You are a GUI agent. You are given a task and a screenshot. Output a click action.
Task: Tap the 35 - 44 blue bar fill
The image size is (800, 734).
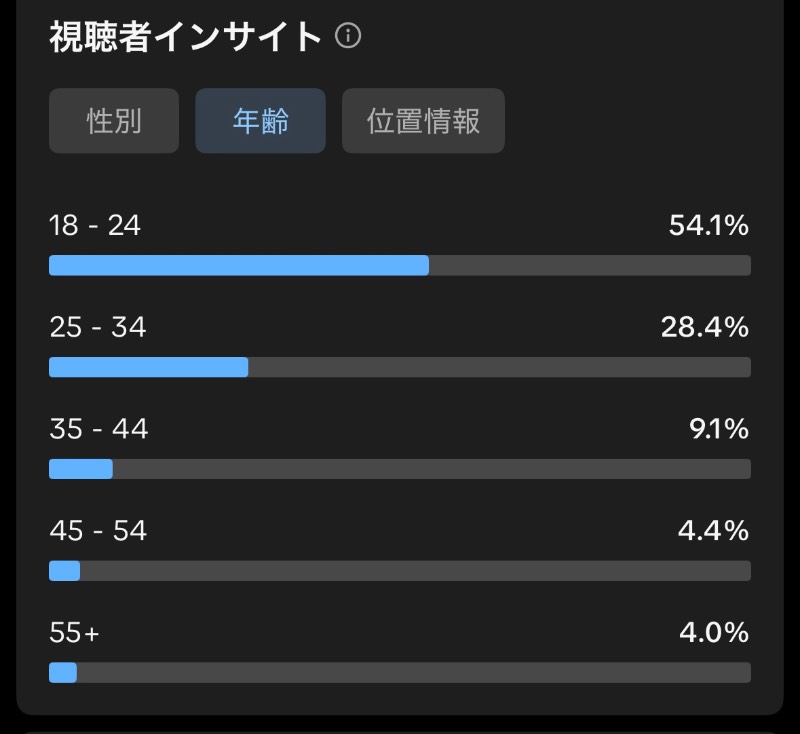tap(81, 469)
